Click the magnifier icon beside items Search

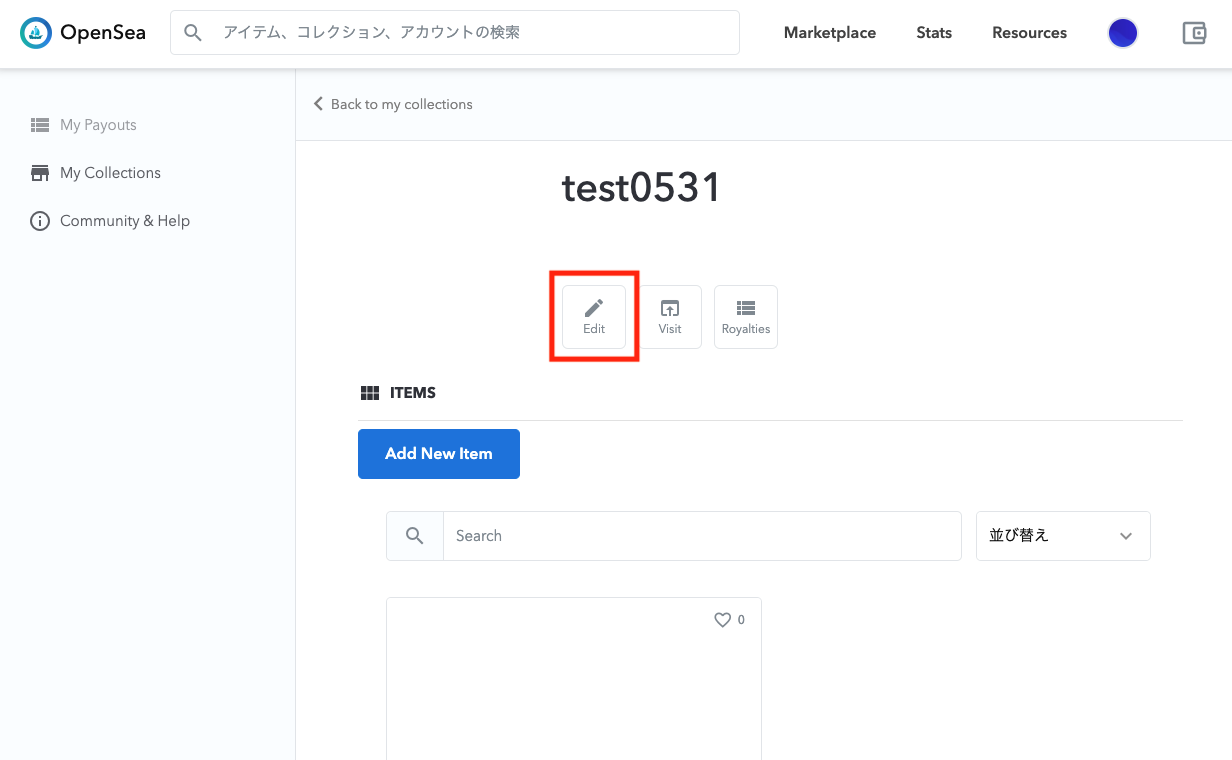pyautogui.click(x=415, y=536)
